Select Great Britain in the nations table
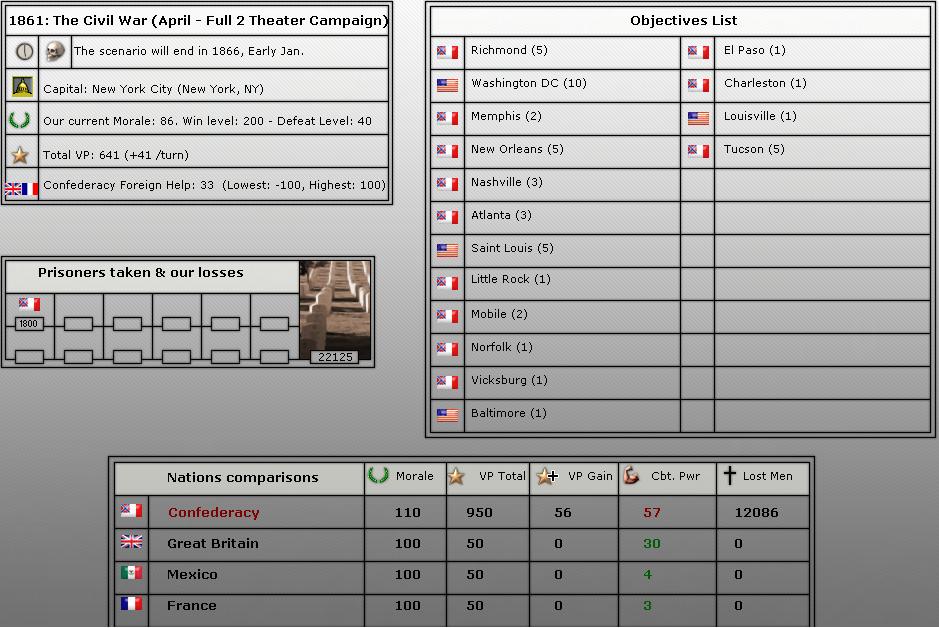The height and width of the screenshot is (628, 939). (x=213, y=543)
